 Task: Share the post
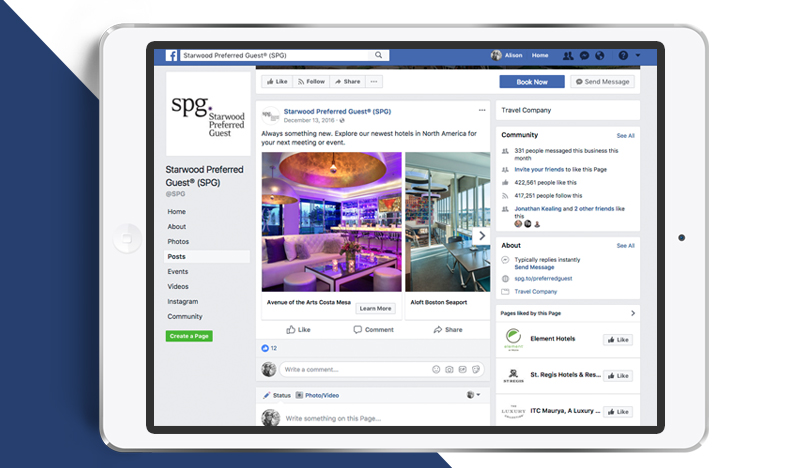[x=448, y=330]
